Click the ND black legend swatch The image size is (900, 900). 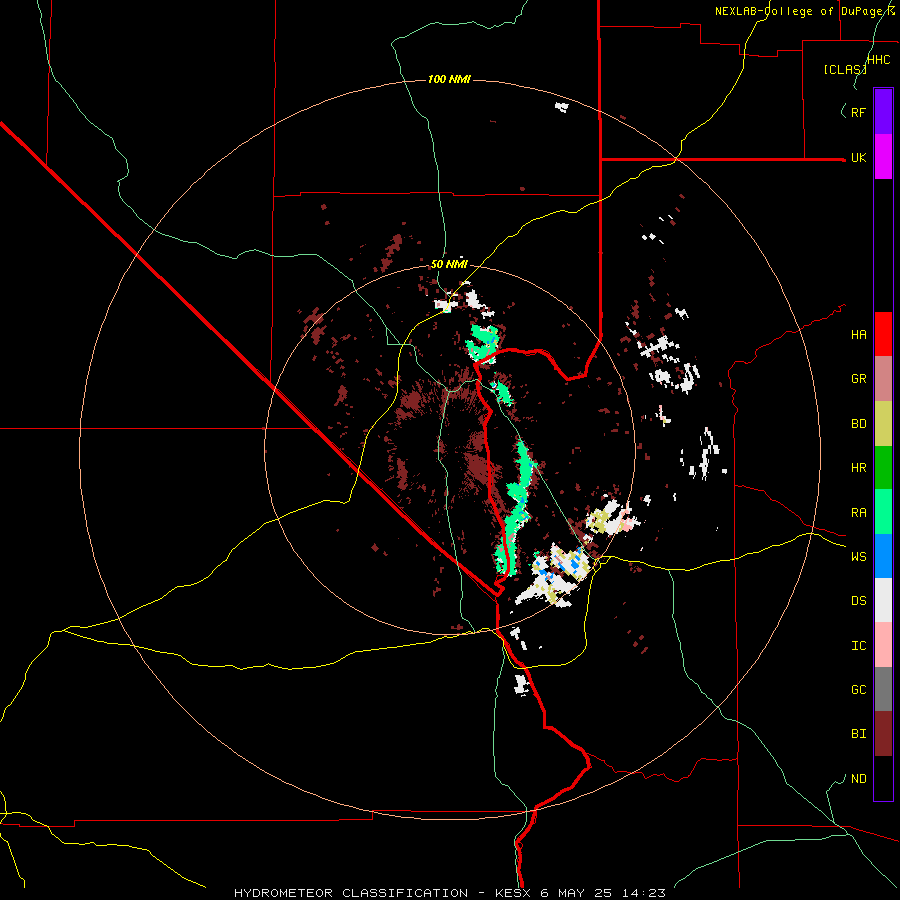coord(883,778)
